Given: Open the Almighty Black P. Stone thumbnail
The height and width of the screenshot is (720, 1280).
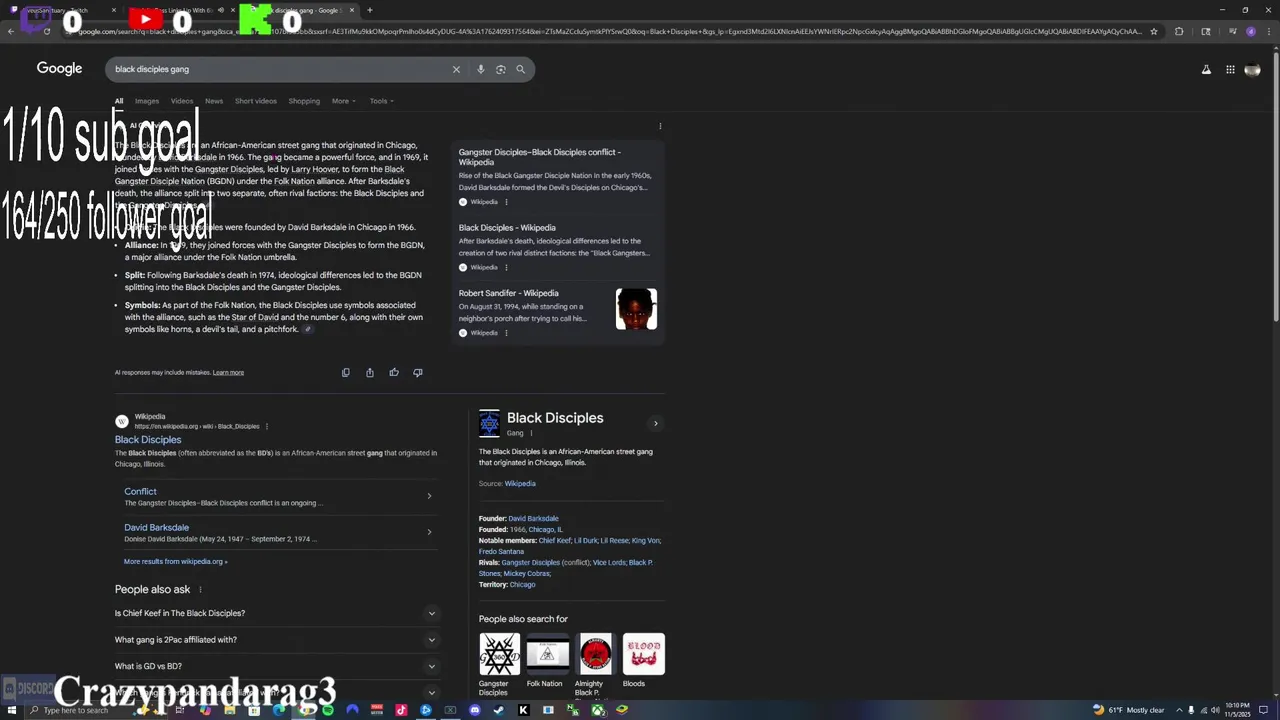Looking at the screenshot, I should [595, 654].
